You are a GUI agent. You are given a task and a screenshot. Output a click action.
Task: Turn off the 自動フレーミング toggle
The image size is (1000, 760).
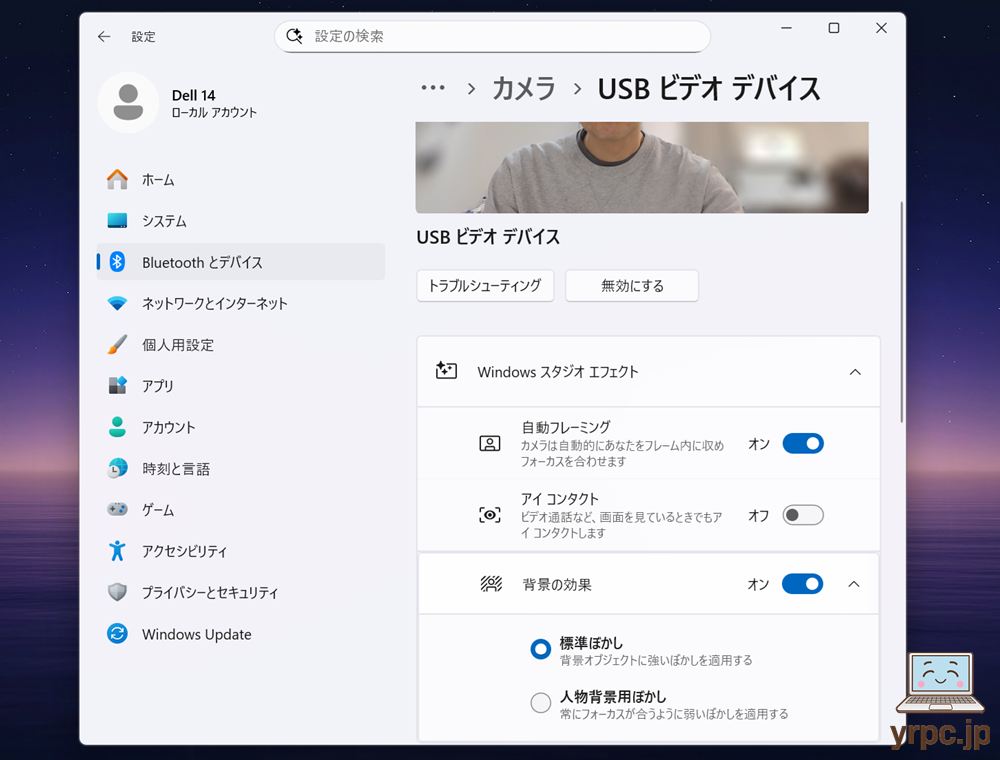pyautogui.click(x=802, y=443)
